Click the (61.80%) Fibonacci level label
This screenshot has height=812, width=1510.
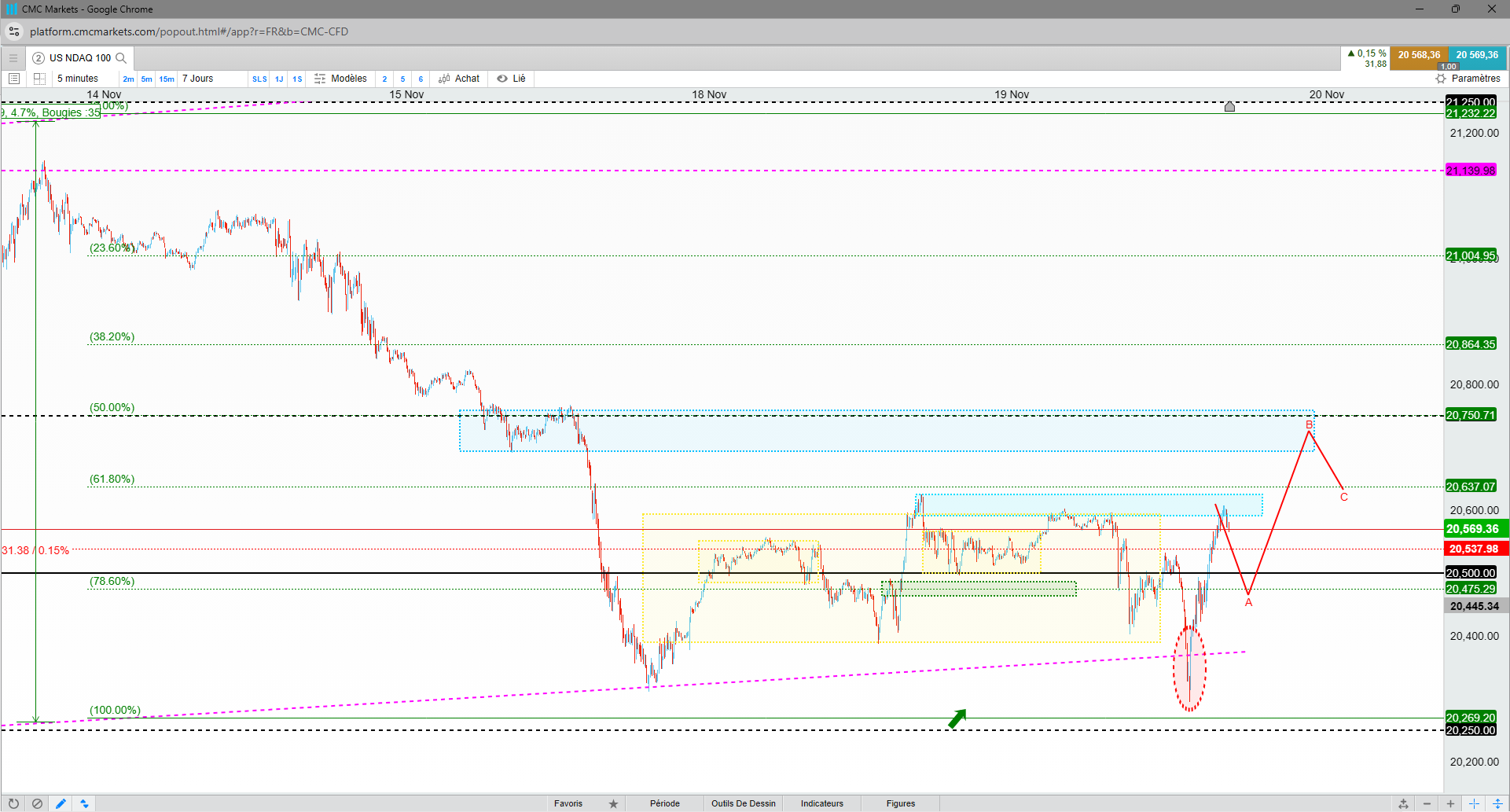pyautogui.click(x=112, y=479)
